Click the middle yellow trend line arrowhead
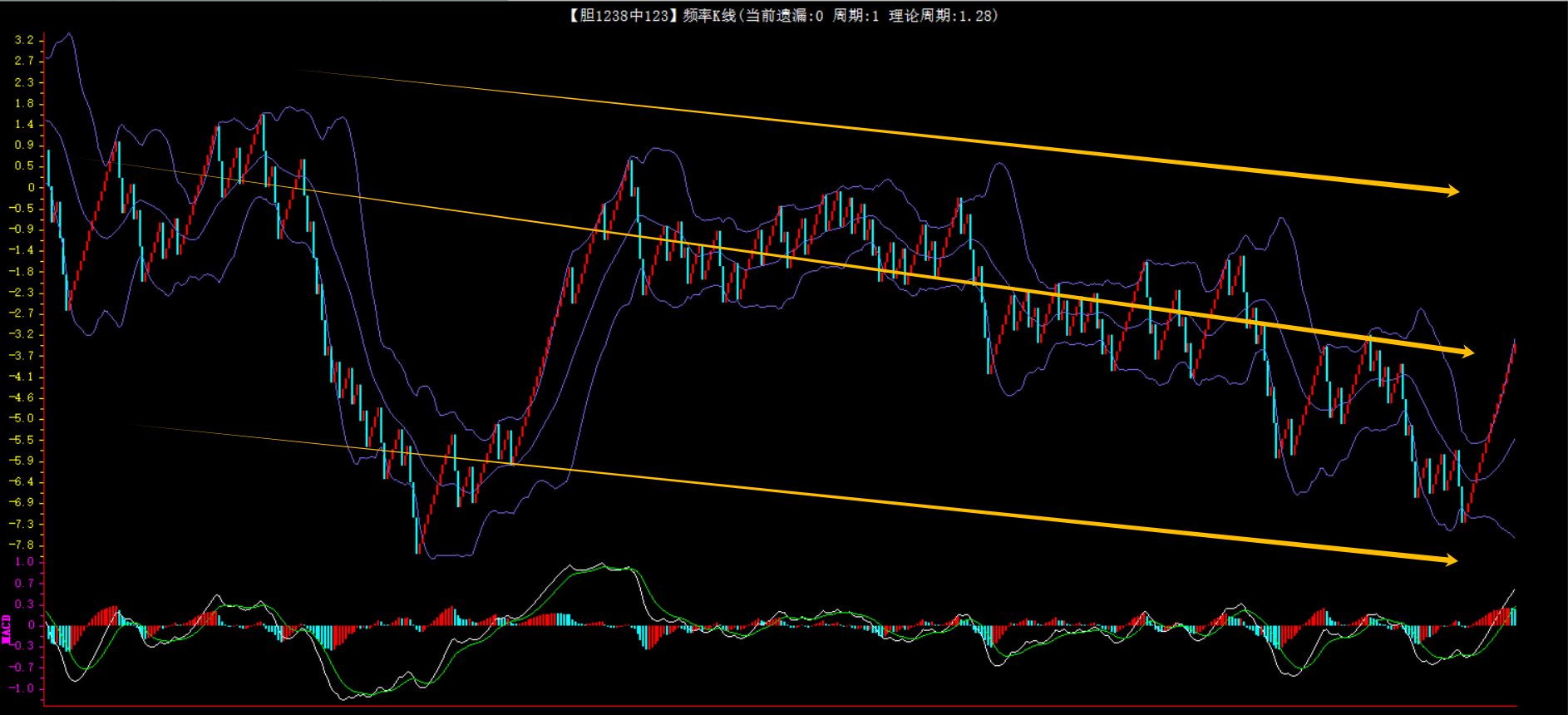 tap(1467, 353)
